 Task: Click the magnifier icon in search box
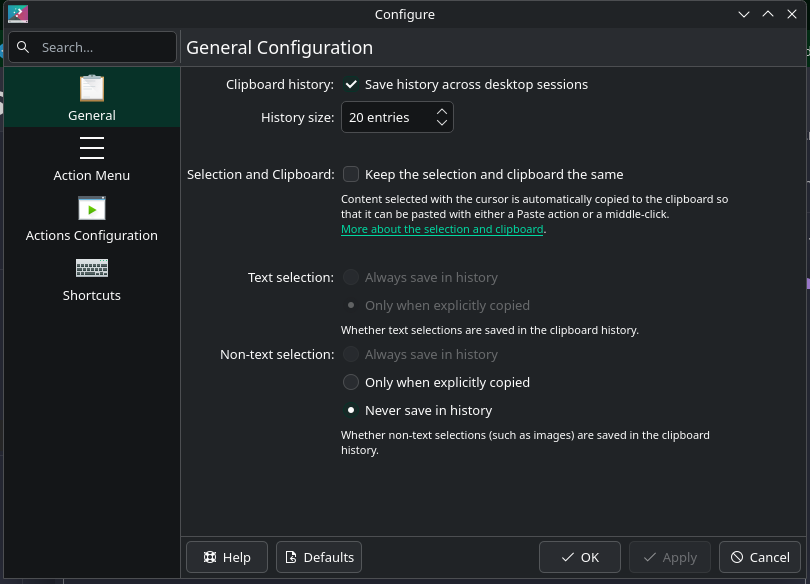(x=23, y=47)
